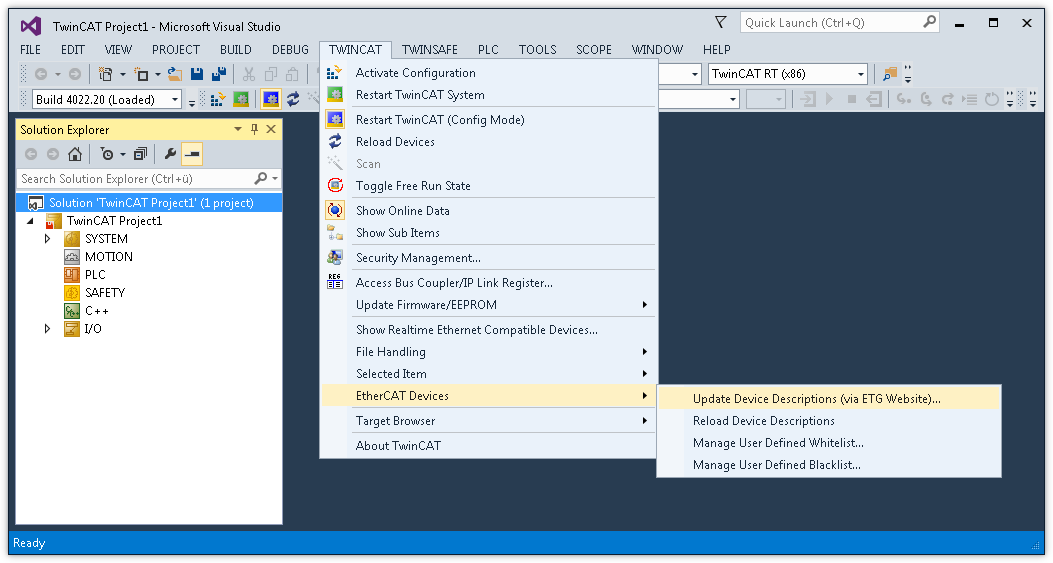Click the Open File folder icon
The height and width of the screenshot is (563, 1053).
175,74
